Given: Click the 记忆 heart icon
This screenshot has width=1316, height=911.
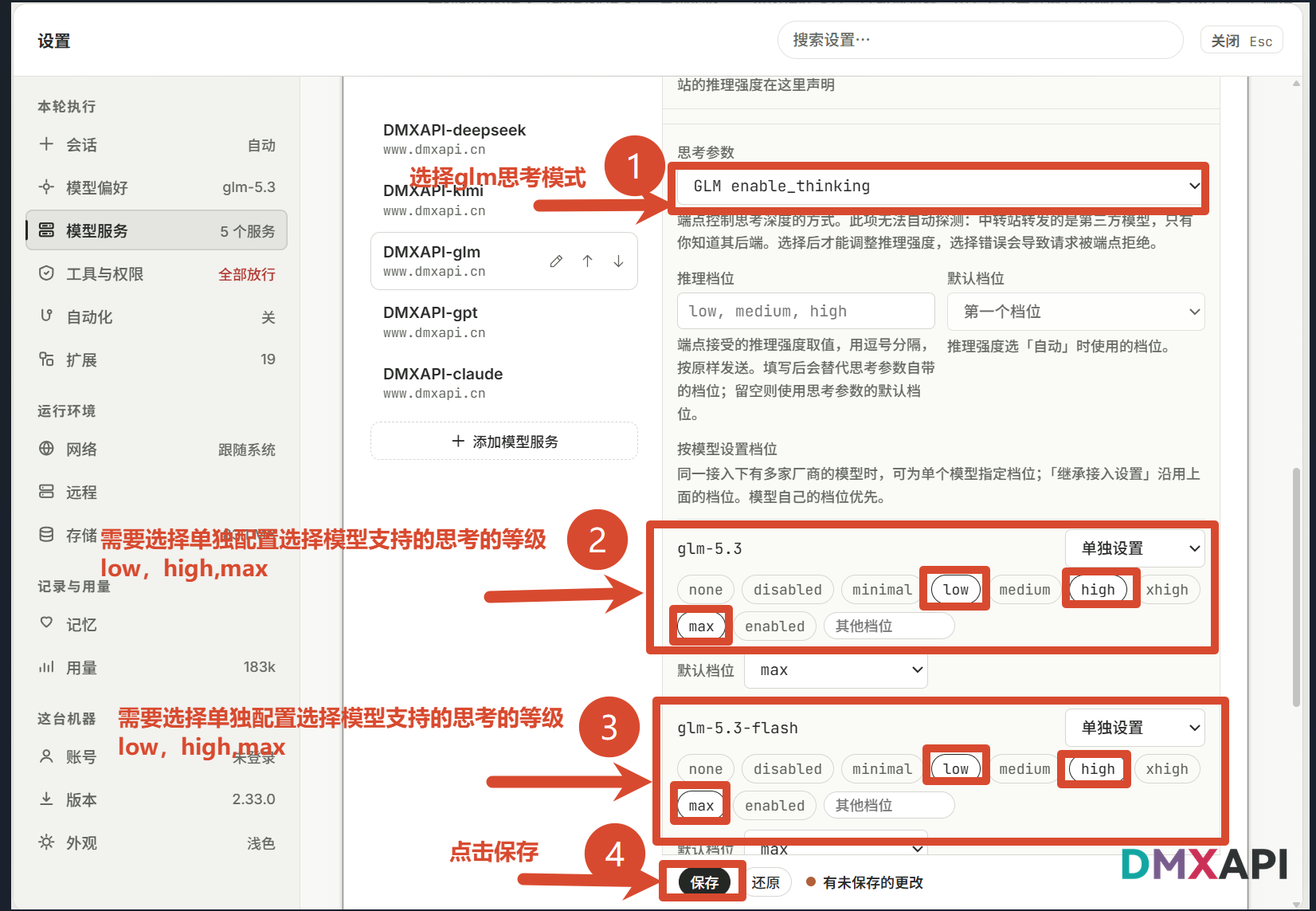Looking at the screenshot, I should pyautogui.click(x=46, y=623).
